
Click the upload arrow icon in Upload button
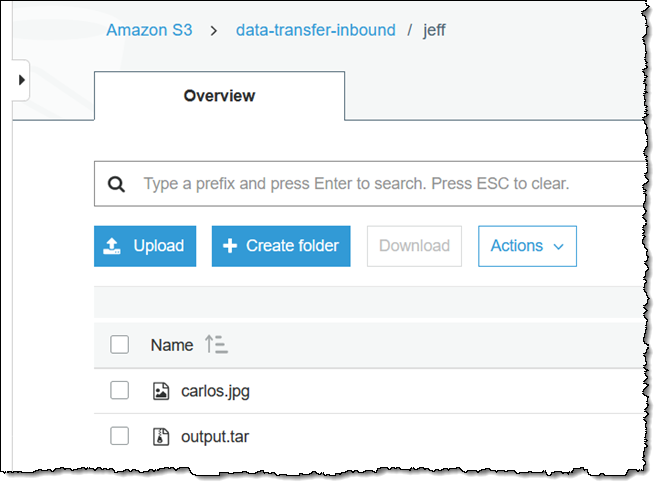click(x=113, y=246)
